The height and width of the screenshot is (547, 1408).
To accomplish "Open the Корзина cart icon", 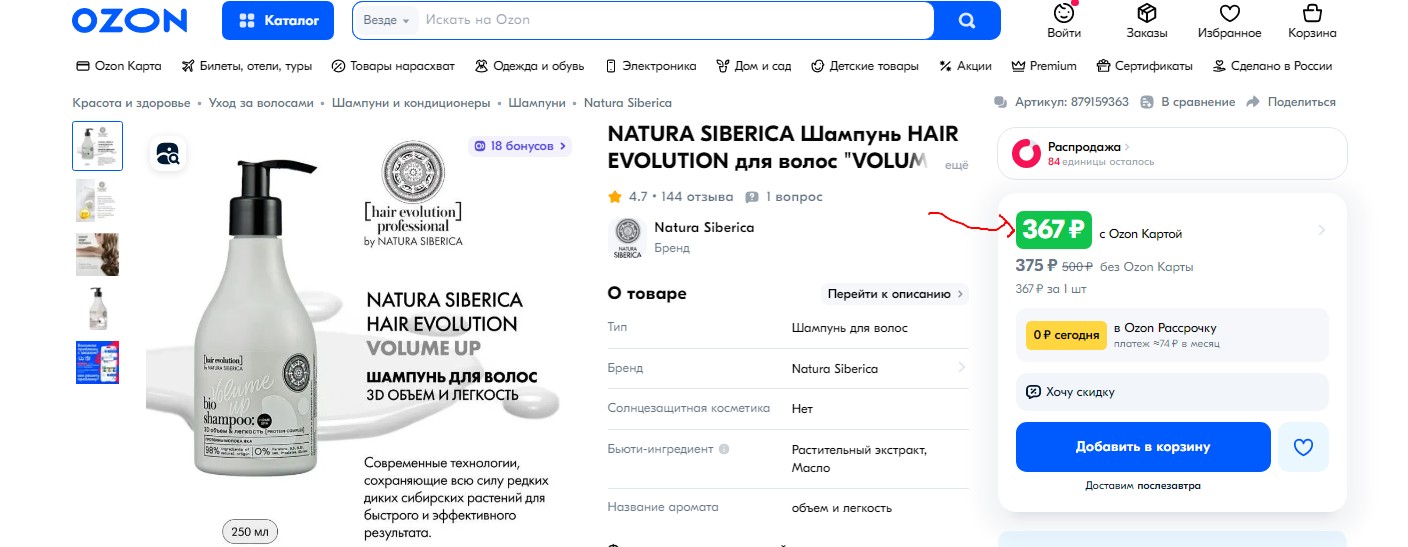I will point(1312,13).
